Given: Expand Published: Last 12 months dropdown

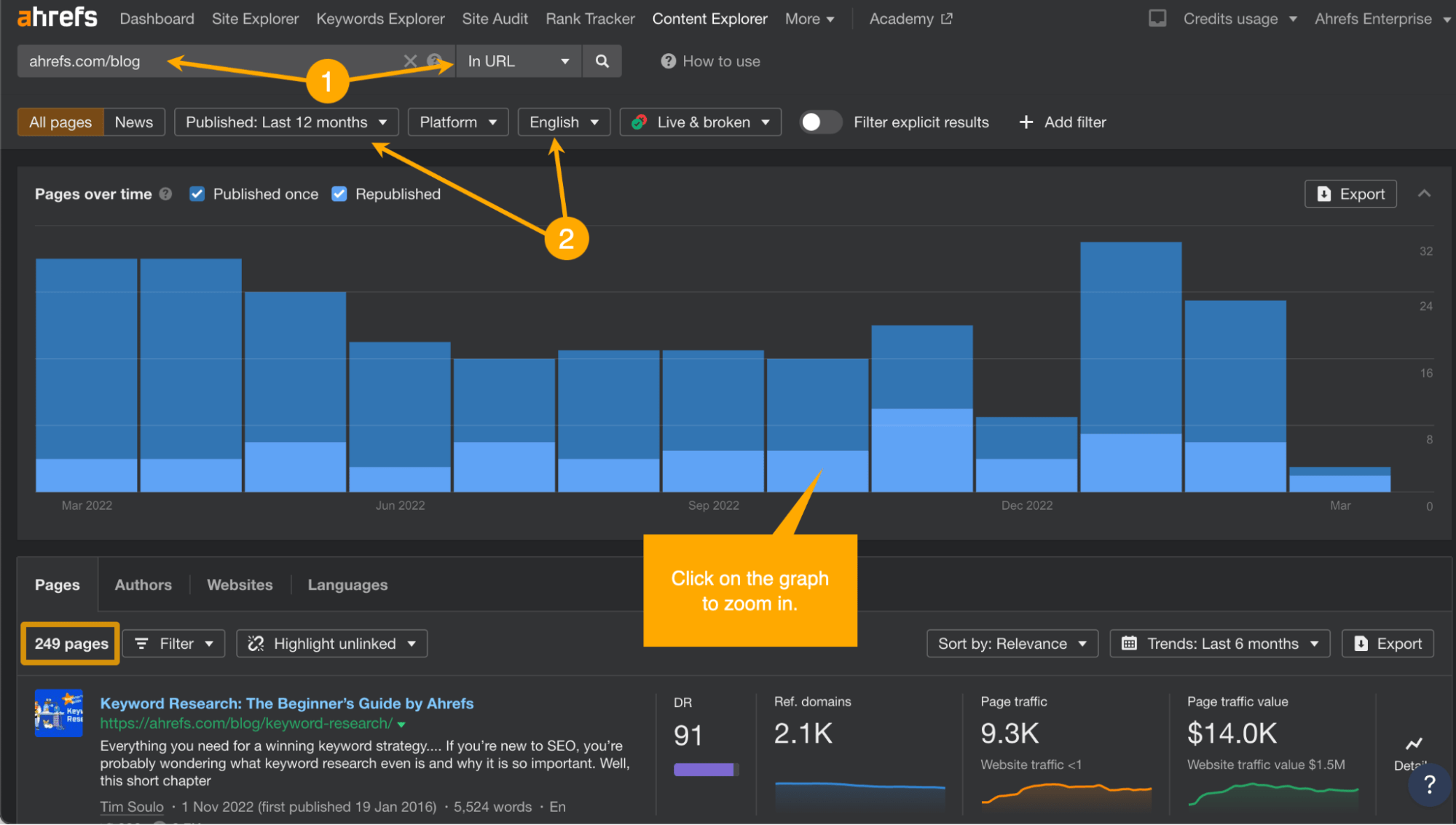Looking at the screenshot, I should 286,122.
